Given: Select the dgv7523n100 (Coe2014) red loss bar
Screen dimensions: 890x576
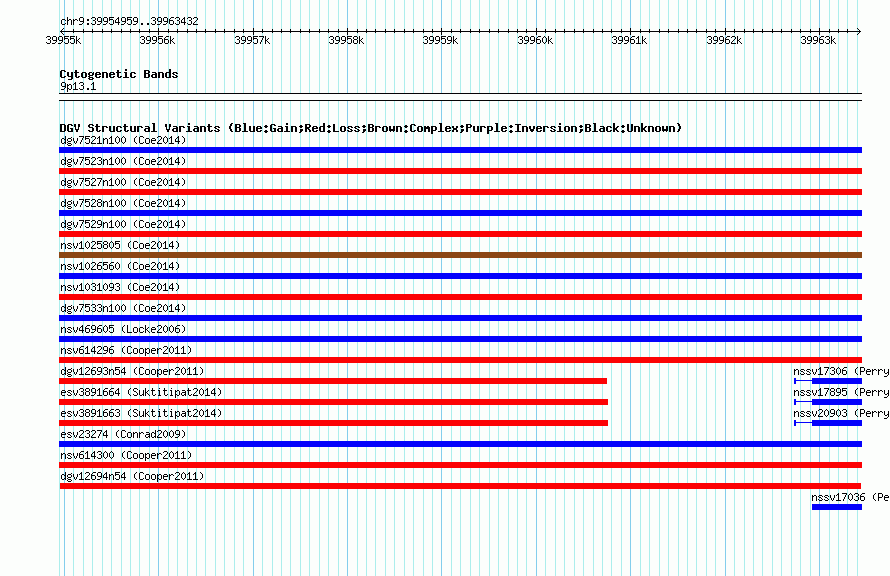Looking at the screenshot, I should [x=460, y=171].
